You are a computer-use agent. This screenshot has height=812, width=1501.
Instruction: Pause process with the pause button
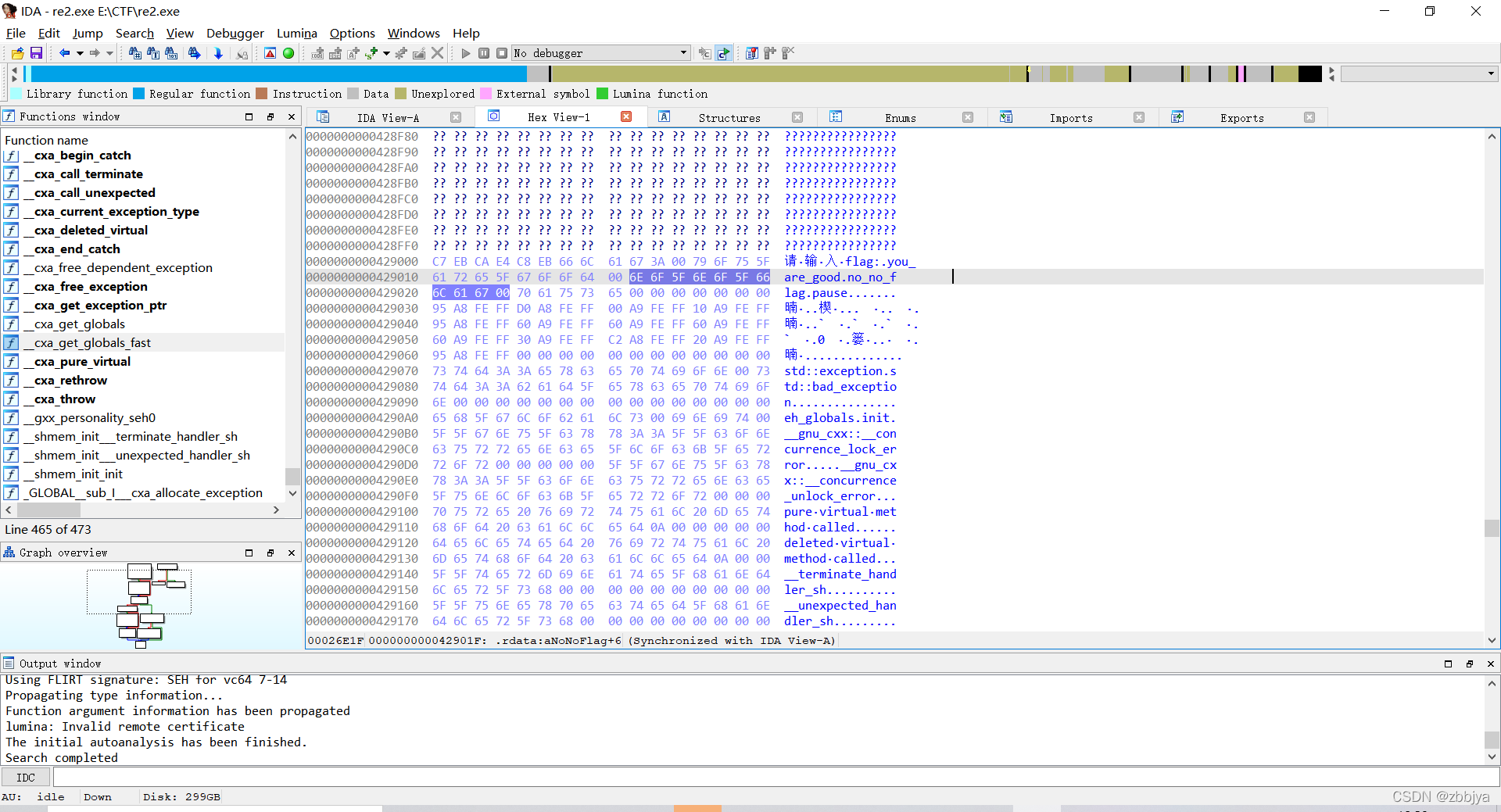click(x=484, y=53)
